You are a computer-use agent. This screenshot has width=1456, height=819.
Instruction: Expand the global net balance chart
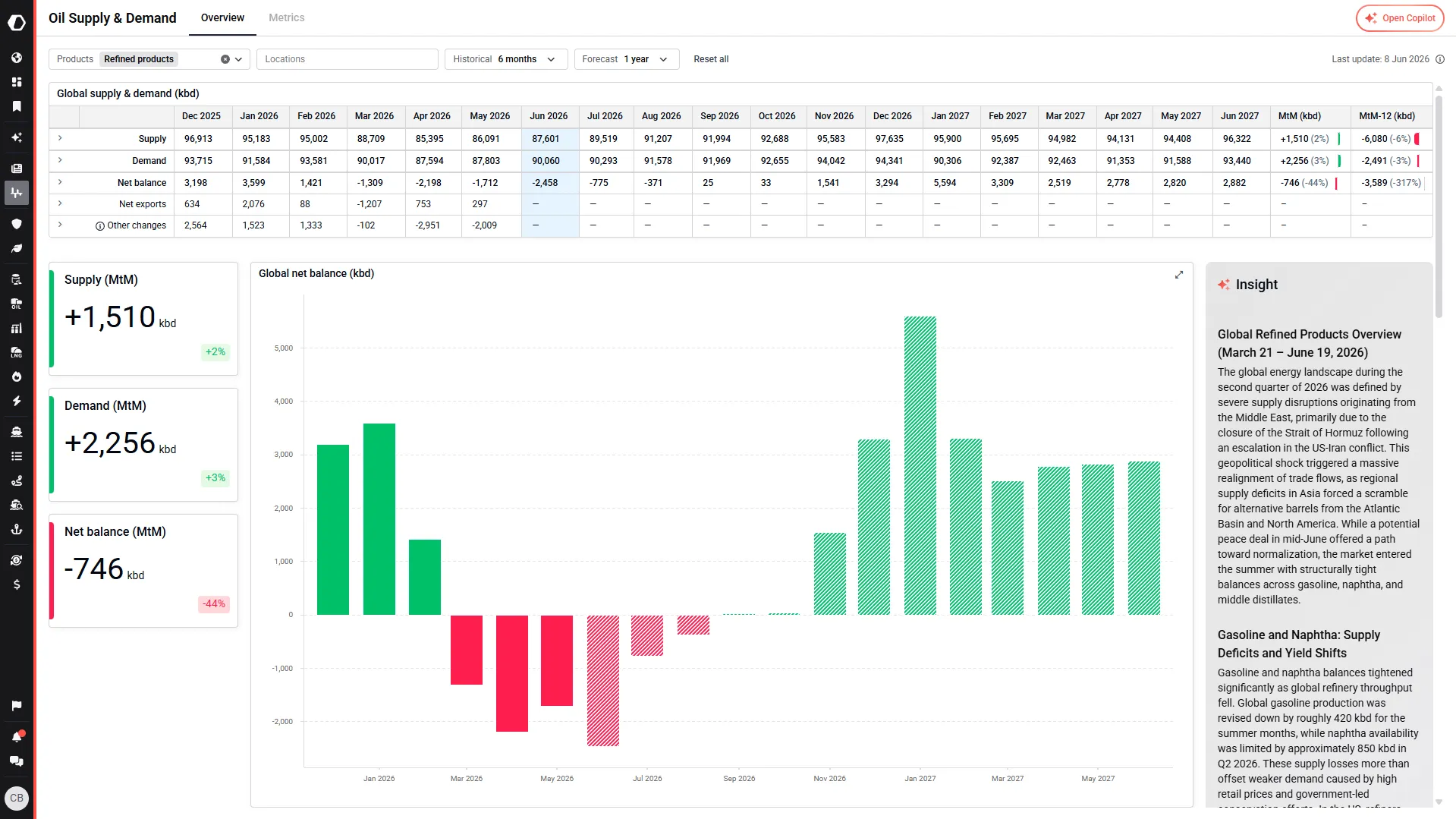(1179, 275)
